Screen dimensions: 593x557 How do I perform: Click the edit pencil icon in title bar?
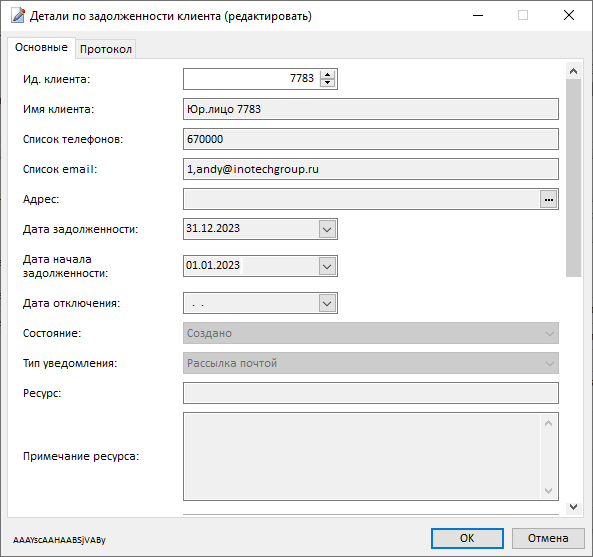coord(18,16)
